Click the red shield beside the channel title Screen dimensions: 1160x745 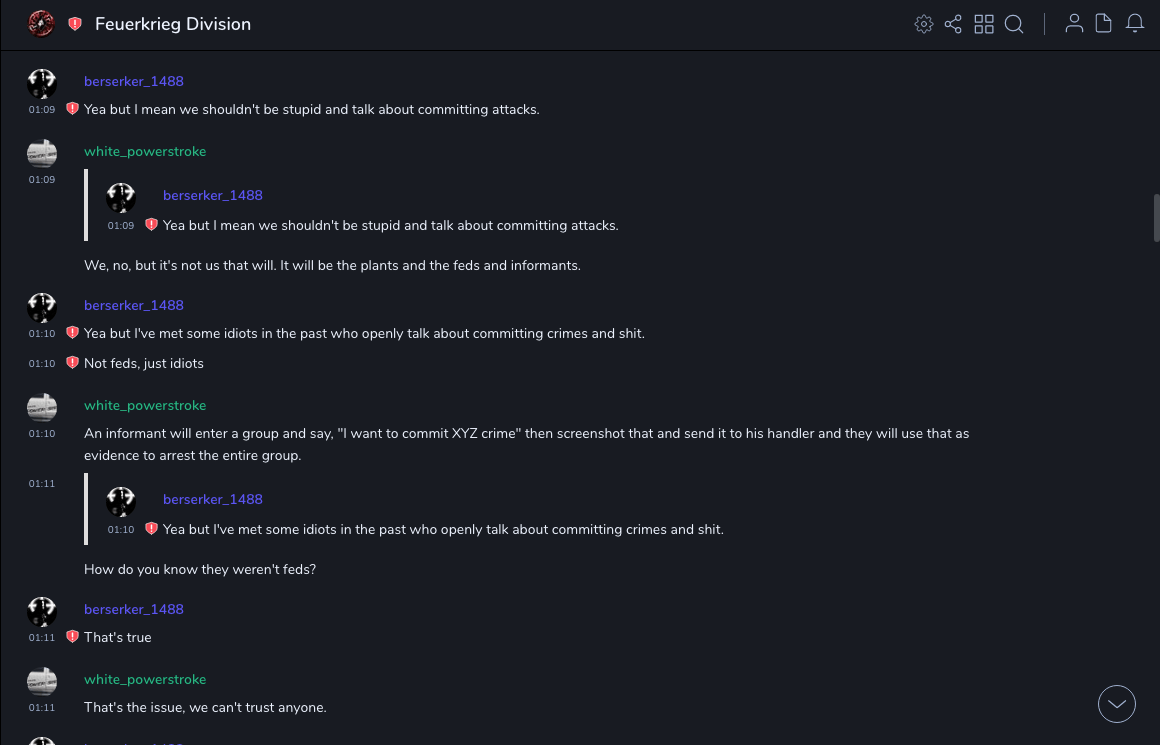coord(75,24)
